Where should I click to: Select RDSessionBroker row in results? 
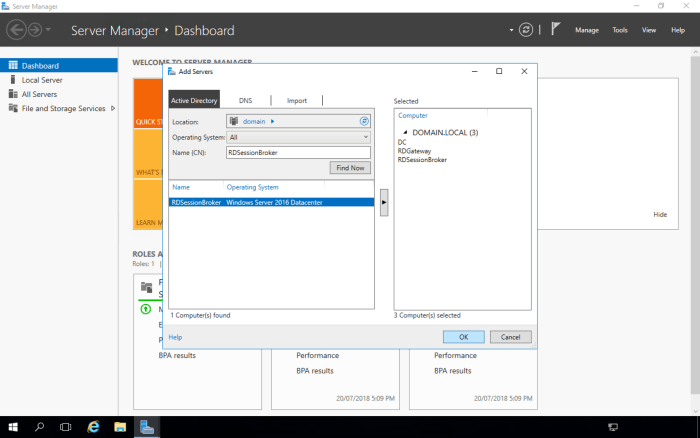click(x=271, y=202)
